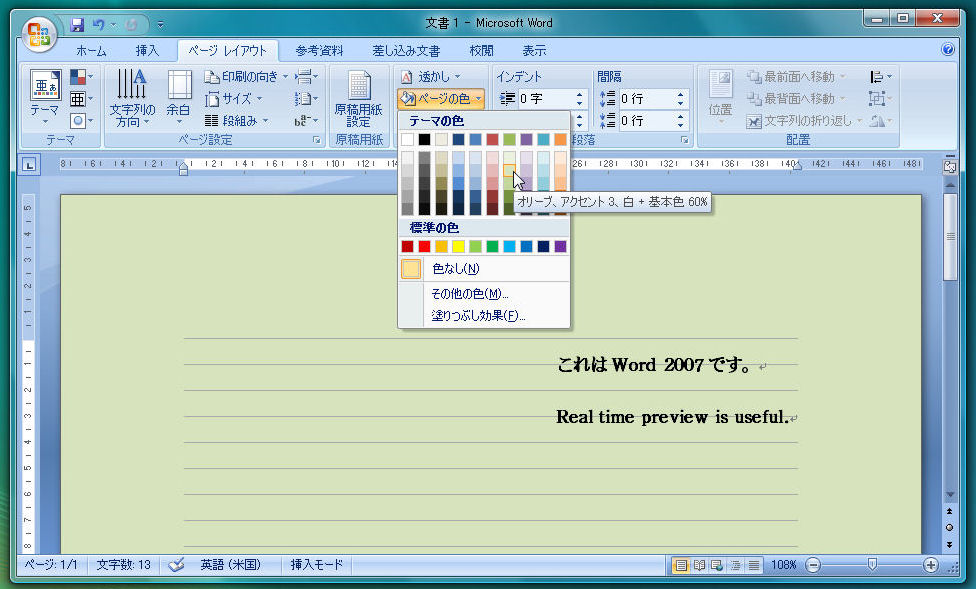Click the zoom slider handle
The image size is (976, 589).
pyautogui.click(x=872, y=564)
